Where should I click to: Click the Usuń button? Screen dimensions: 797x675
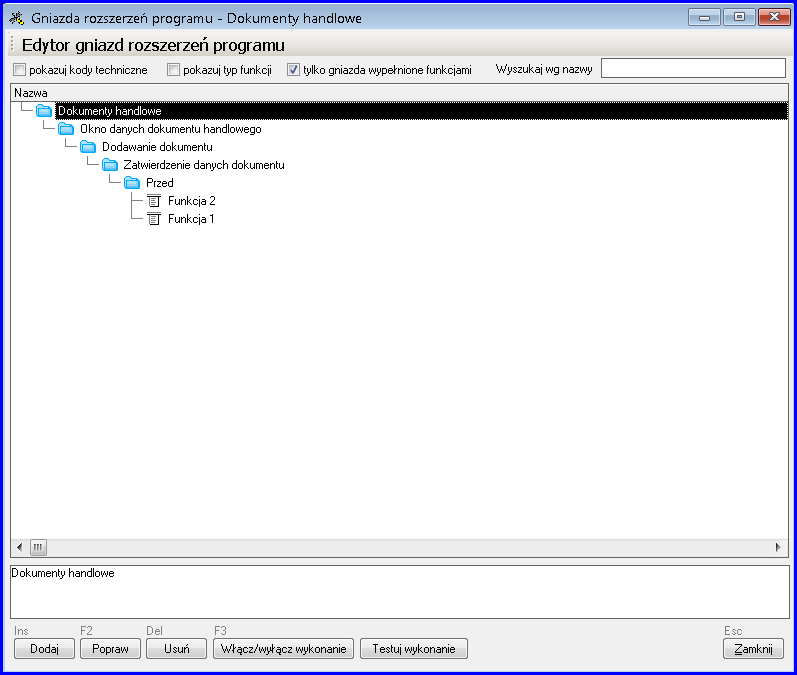pos(176,649)
